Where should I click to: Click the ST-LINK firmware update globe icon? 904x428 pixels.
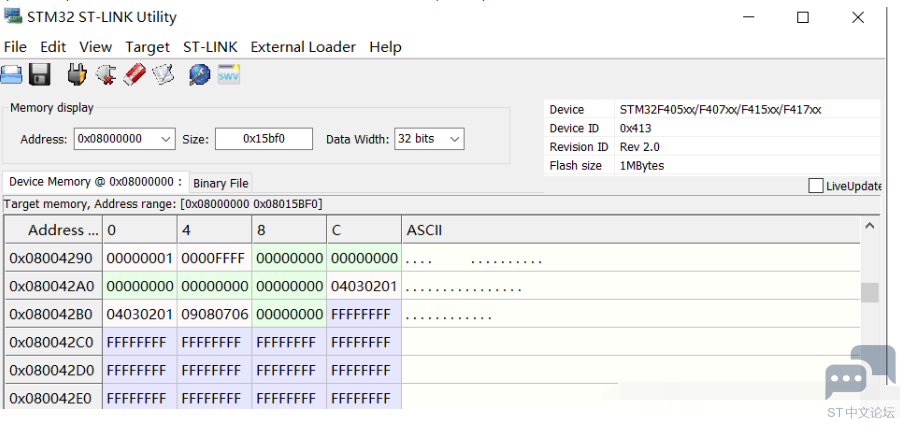tap(199, 75)
